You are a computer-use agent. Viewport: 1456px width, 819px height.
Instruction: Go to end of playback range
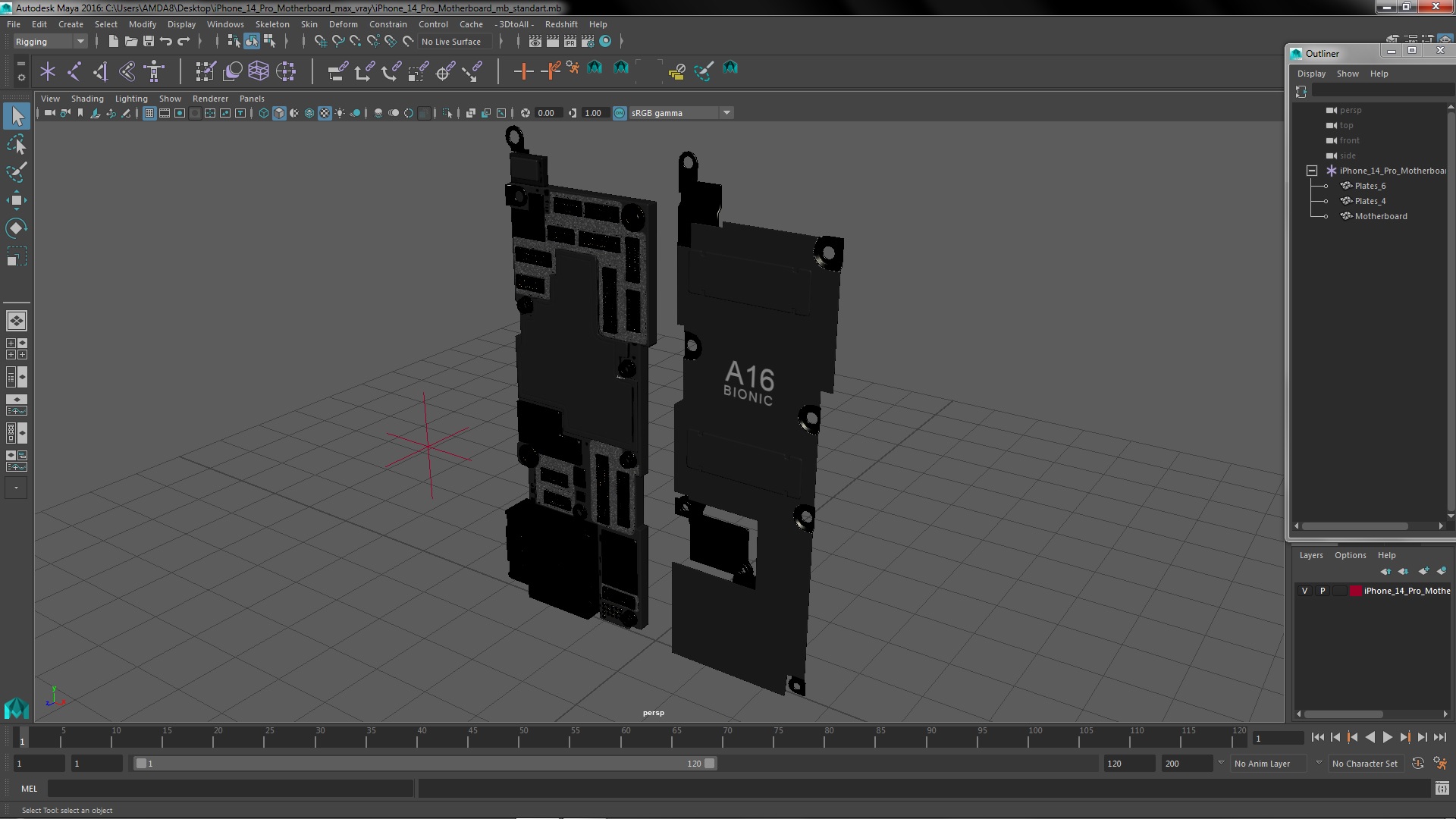[1439, 737]
